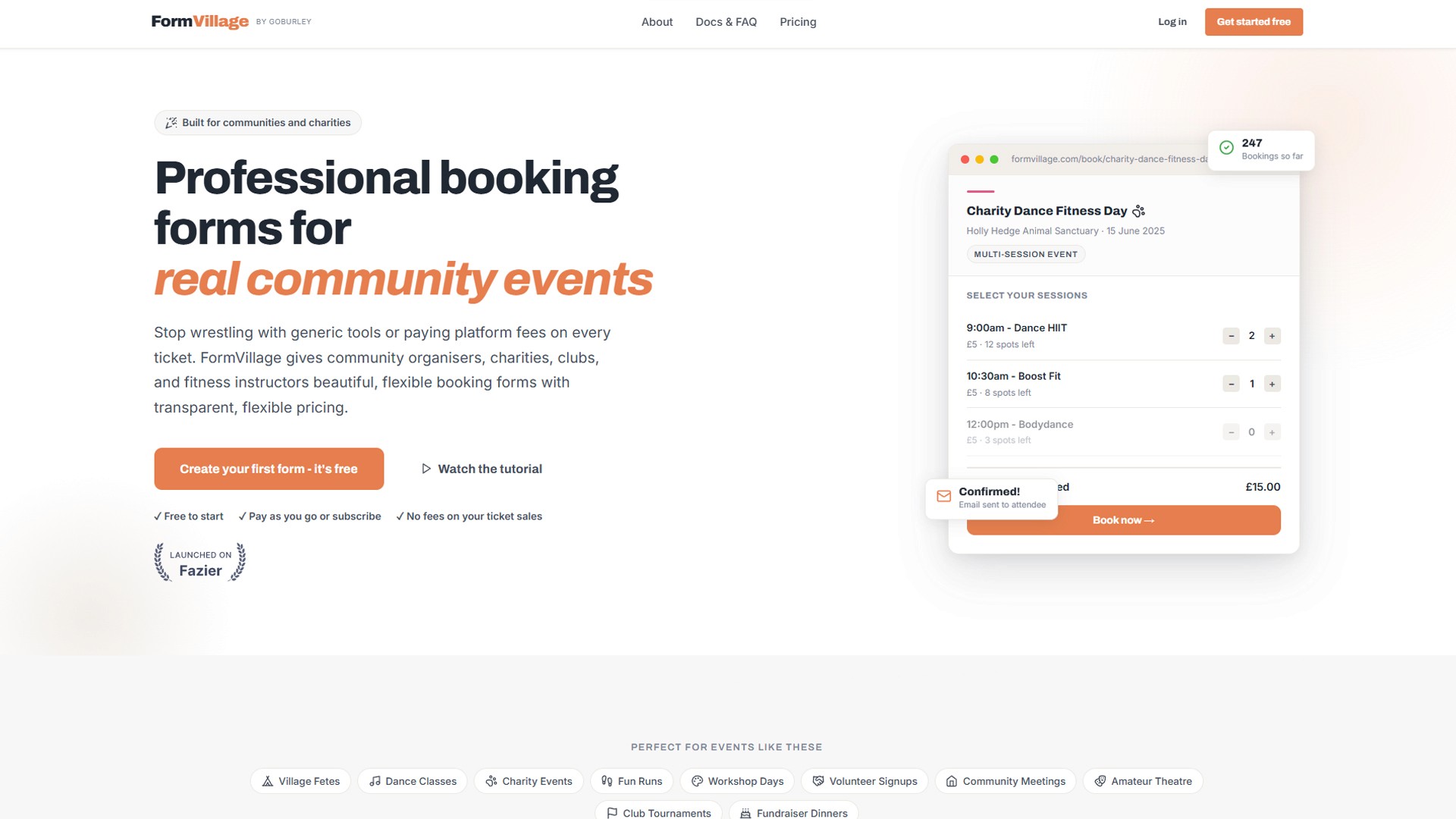Image resolution: width=1456 pixels, height=819 pixels.
Task: Open the Pricing page
Action: (x=798, y=22)
